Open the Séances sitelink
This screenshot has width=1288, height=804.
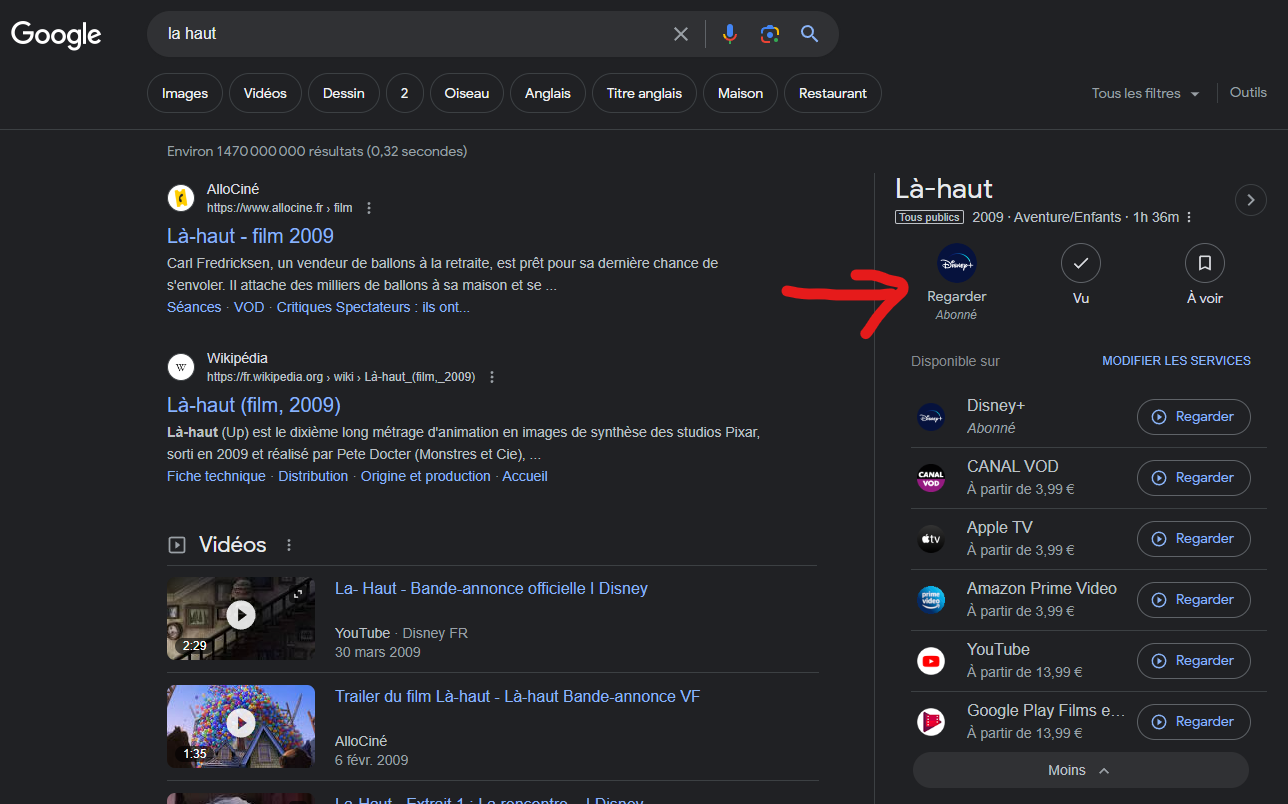(194, 307)
